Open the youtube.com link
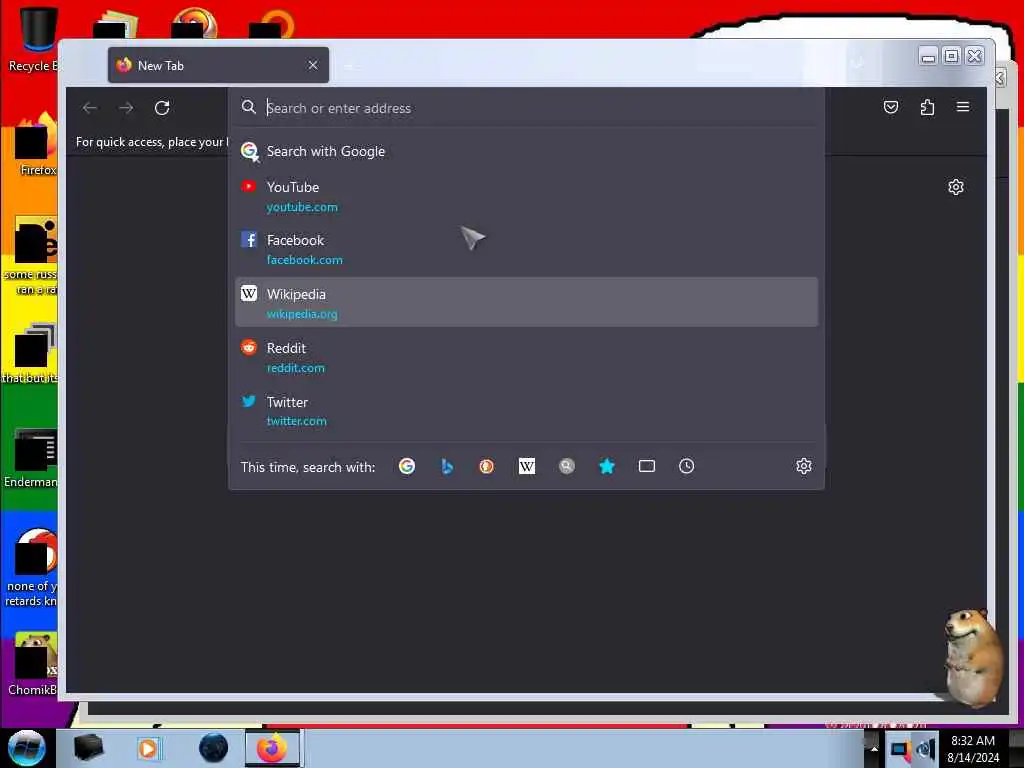 tap(302, 207)
